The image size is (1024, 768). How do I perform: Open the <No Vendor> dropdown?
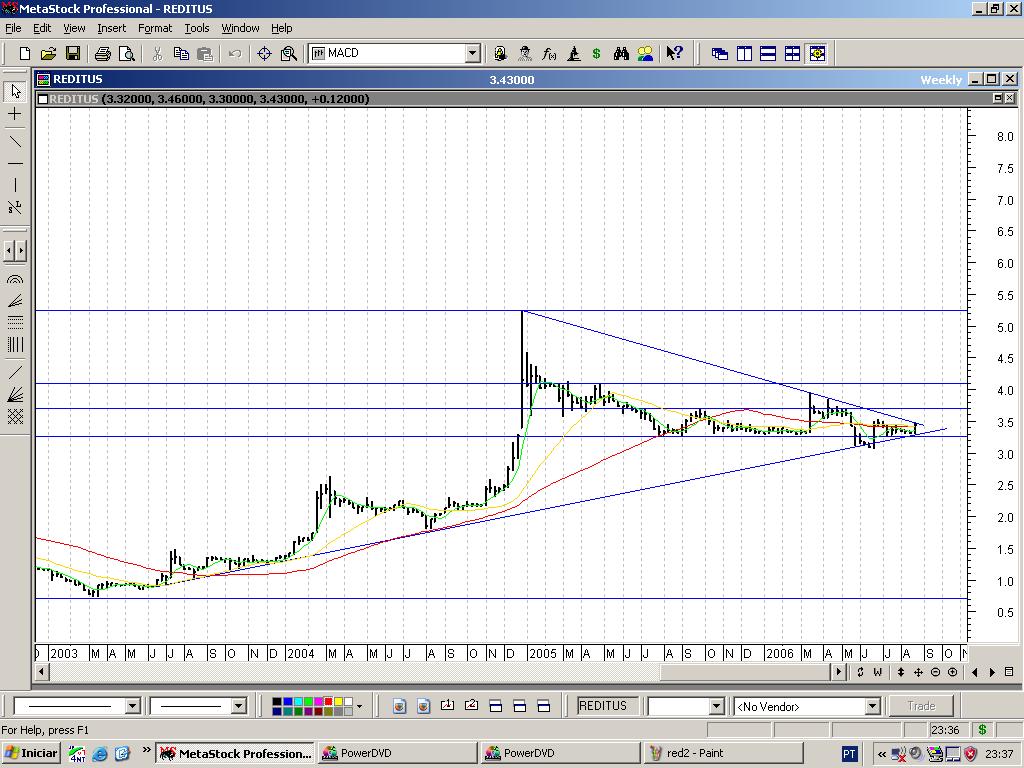(872, 706)
